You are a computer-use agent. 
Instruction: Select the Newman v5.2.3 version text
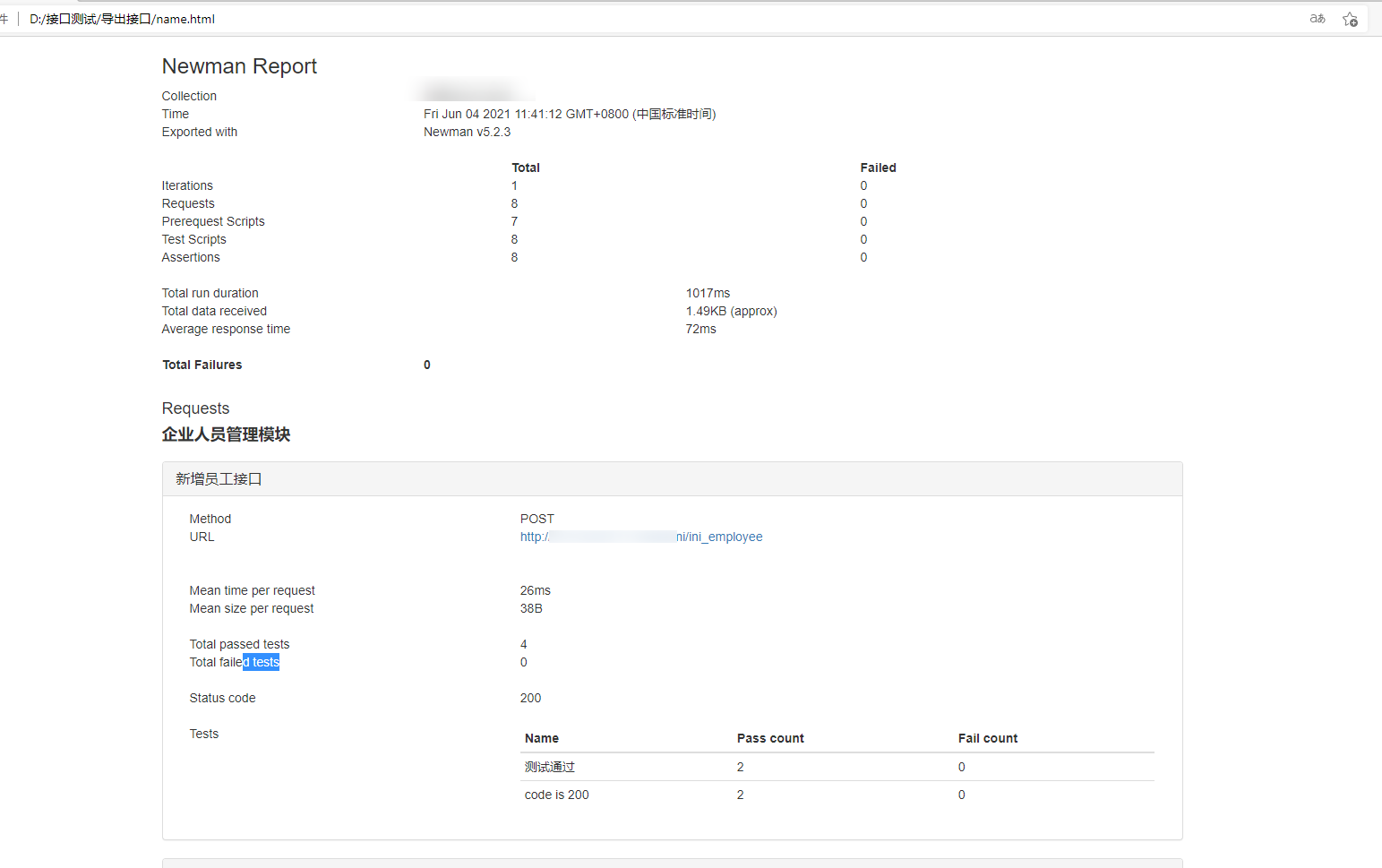pos(467,132)
